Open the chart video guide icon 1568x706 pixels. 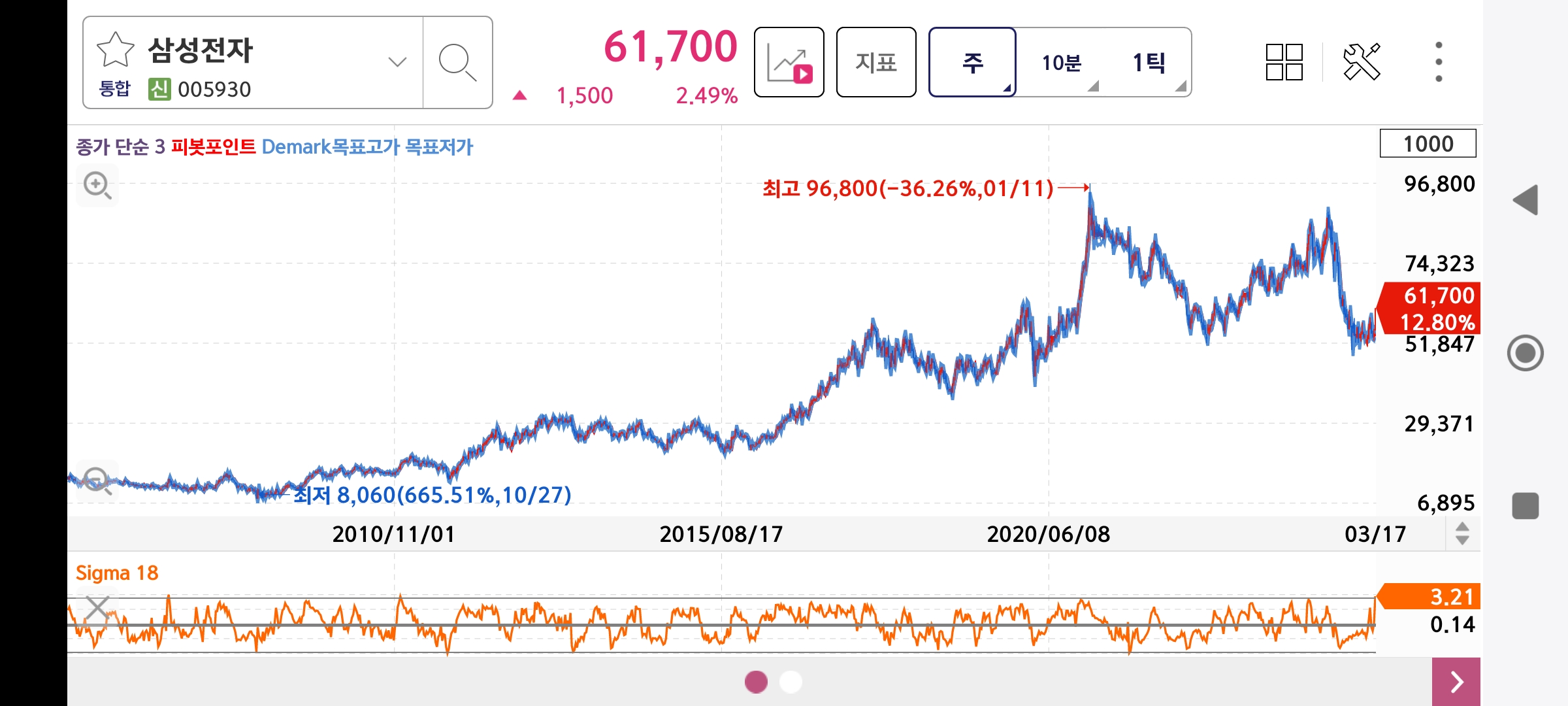(x=789, y=63)
